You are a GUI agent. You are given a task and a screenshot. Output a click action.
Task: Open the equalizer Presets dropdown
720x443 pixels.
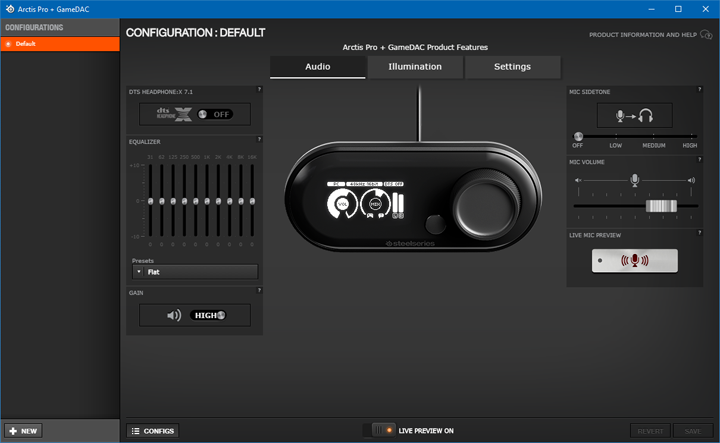click(195, 272)
